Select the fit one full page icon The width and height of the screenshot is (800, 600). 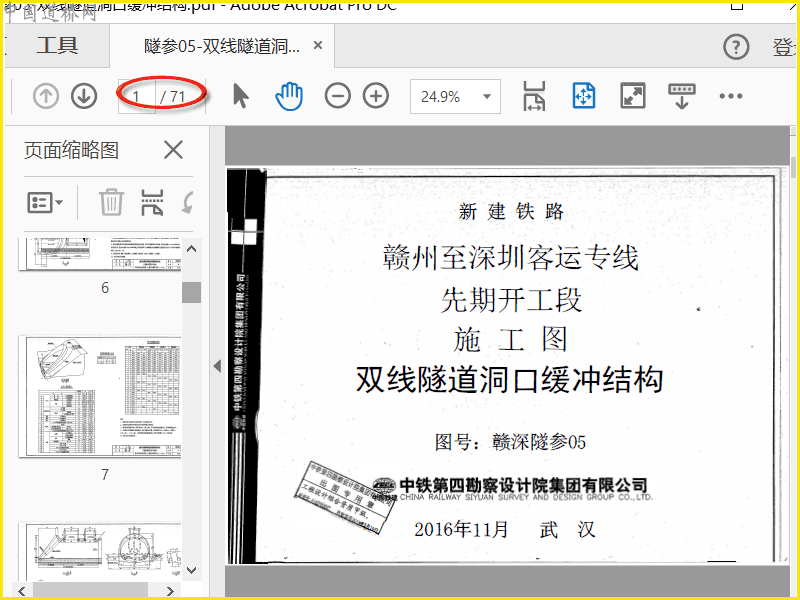click(x=584, y=95)
